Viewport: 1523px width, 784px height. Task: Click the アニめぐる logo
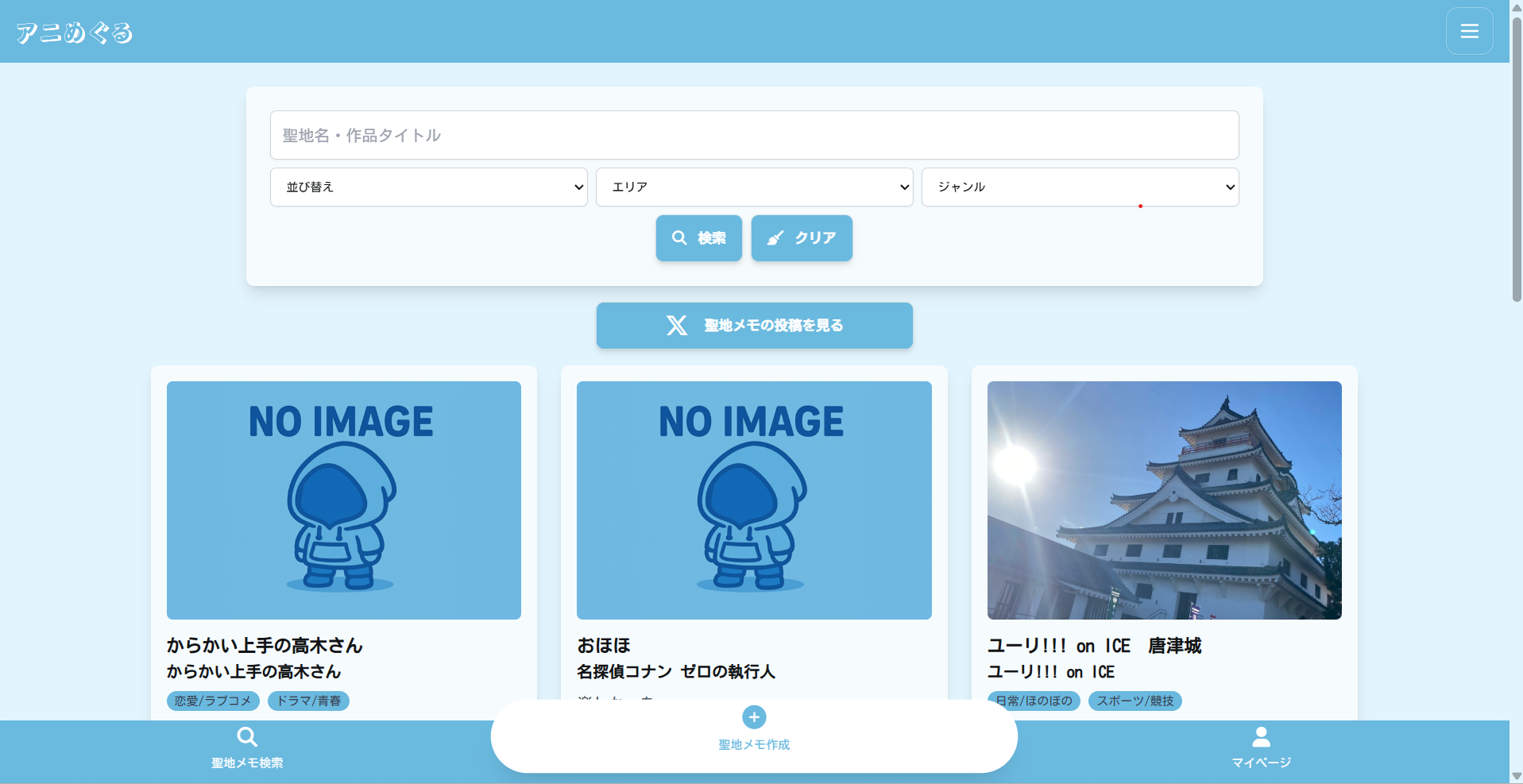pos(74,31)
